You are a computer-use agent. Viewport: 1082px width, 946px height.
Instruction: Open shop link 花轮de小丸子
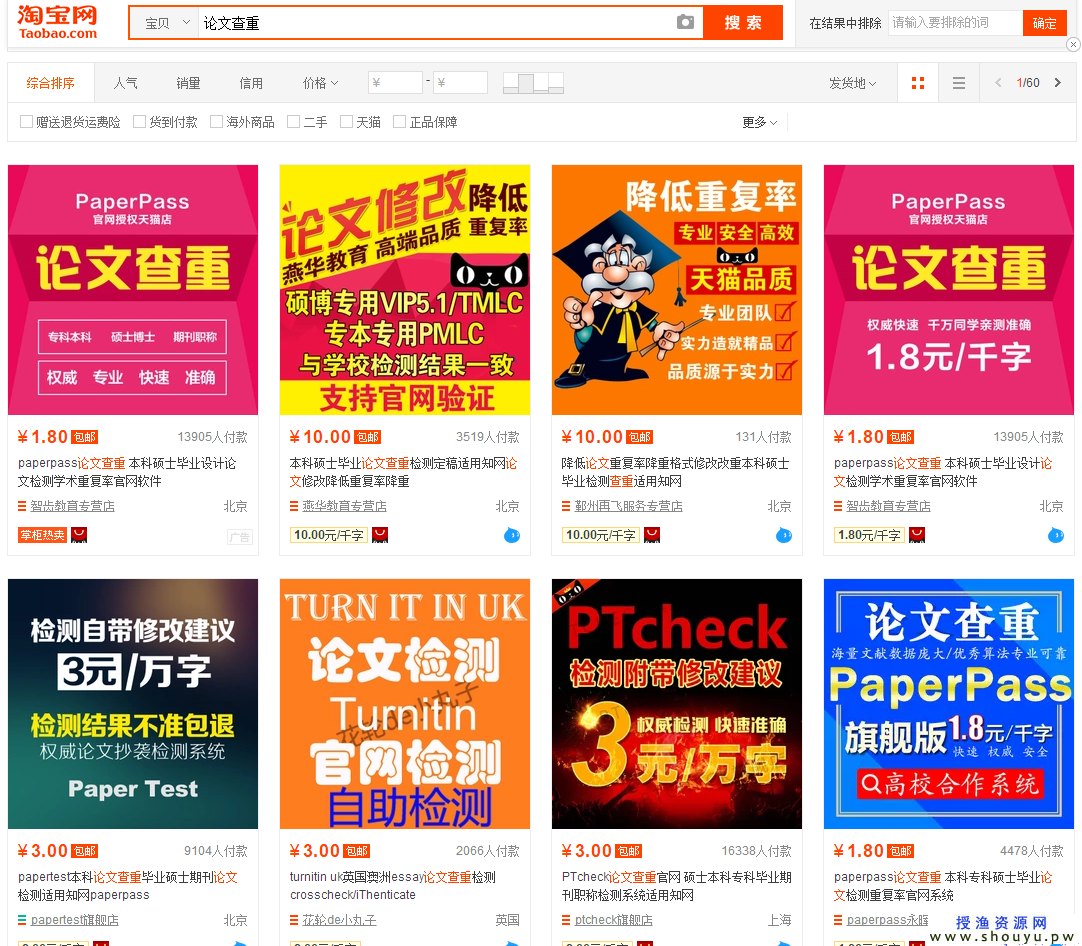coord(340,920)
